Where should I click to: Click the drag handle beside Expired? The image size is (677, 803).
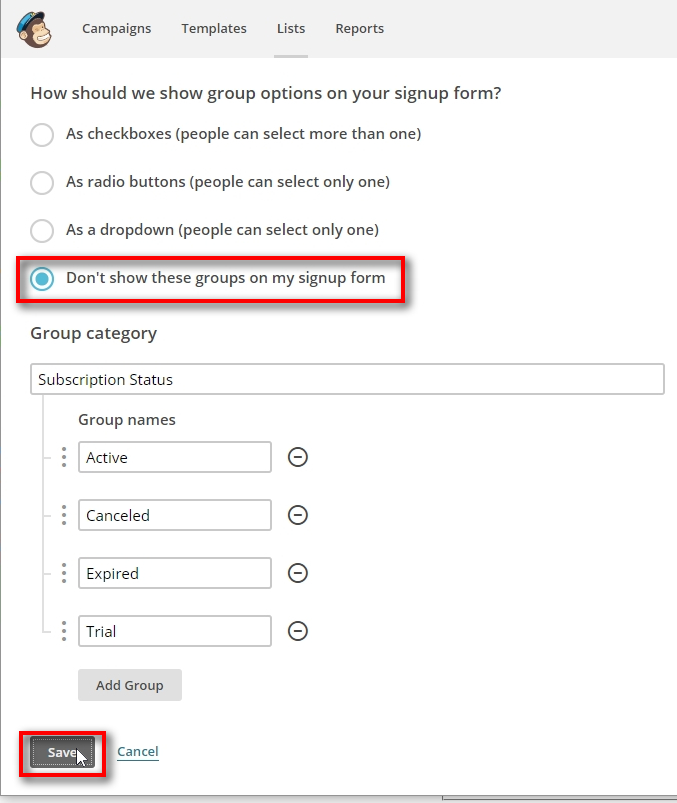point(64,573)
